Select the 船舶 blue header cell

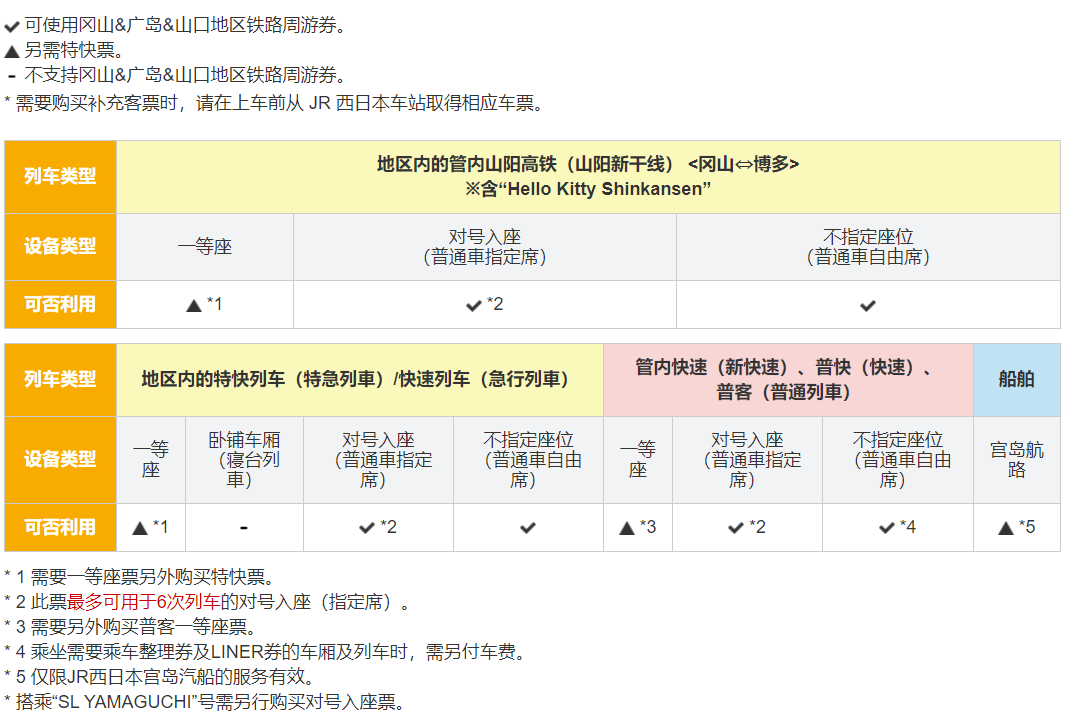pos(1016,380)
